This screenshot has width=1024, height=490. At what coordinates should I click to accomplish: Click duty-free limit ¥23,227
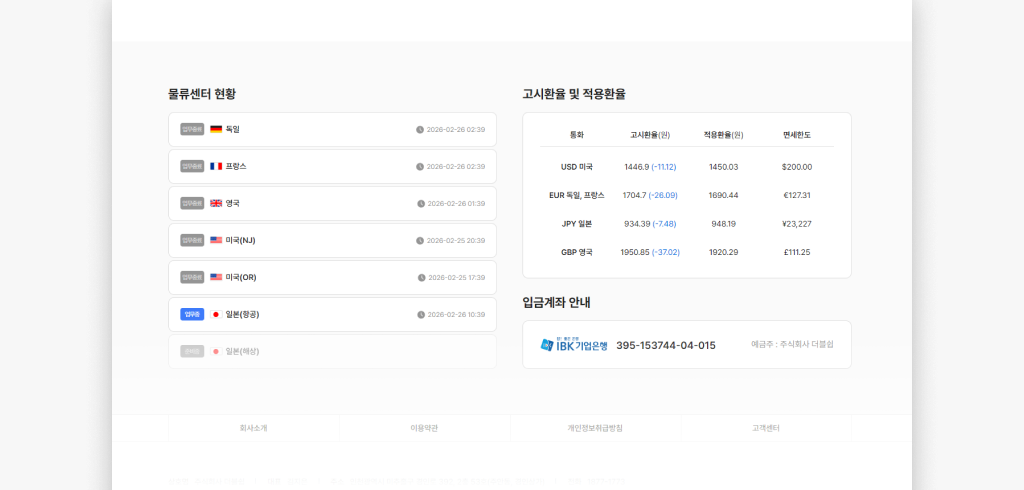coord(797,224)
